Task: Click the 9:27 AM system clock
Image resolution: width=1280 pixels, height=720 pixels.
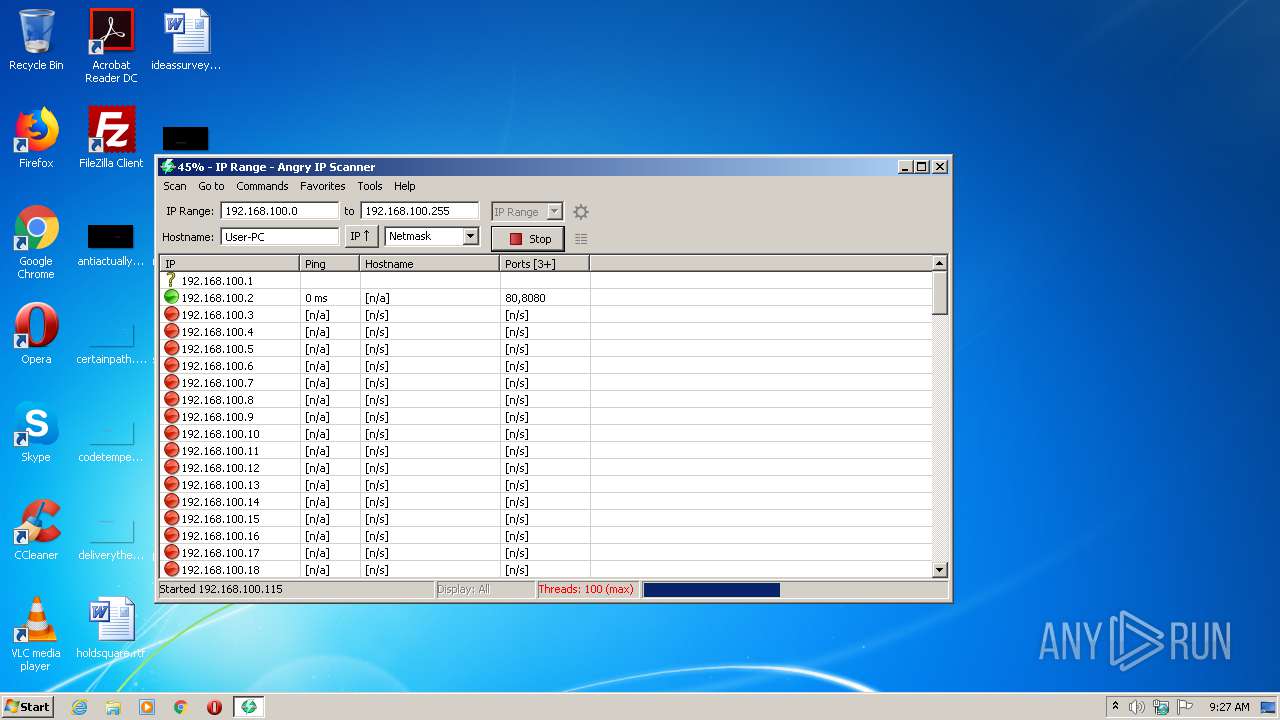Action: point(1229,707)
